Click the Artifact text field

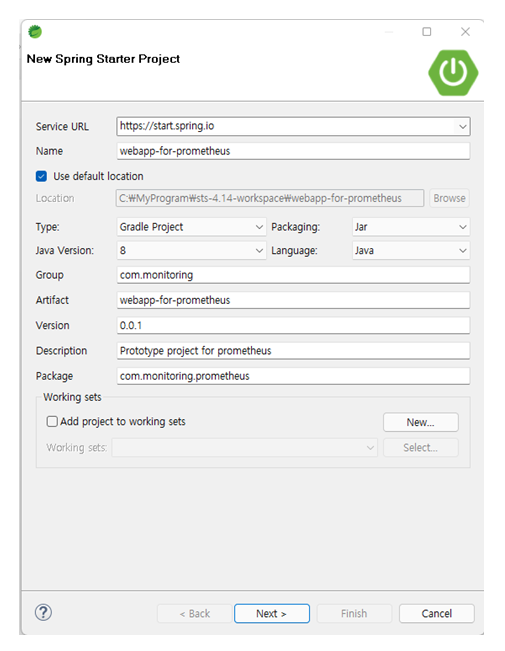pos(293,300)
